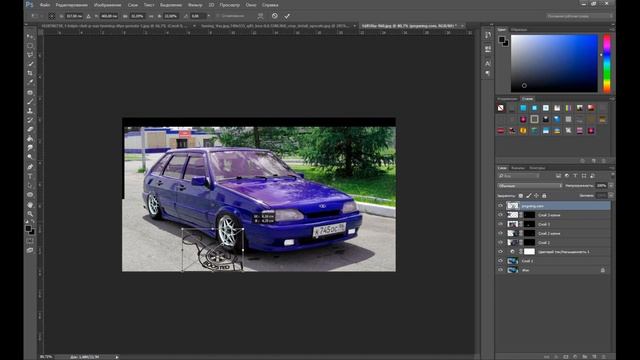
Task: Open the Styles panel flyout menu
Action: coord(612,99)
